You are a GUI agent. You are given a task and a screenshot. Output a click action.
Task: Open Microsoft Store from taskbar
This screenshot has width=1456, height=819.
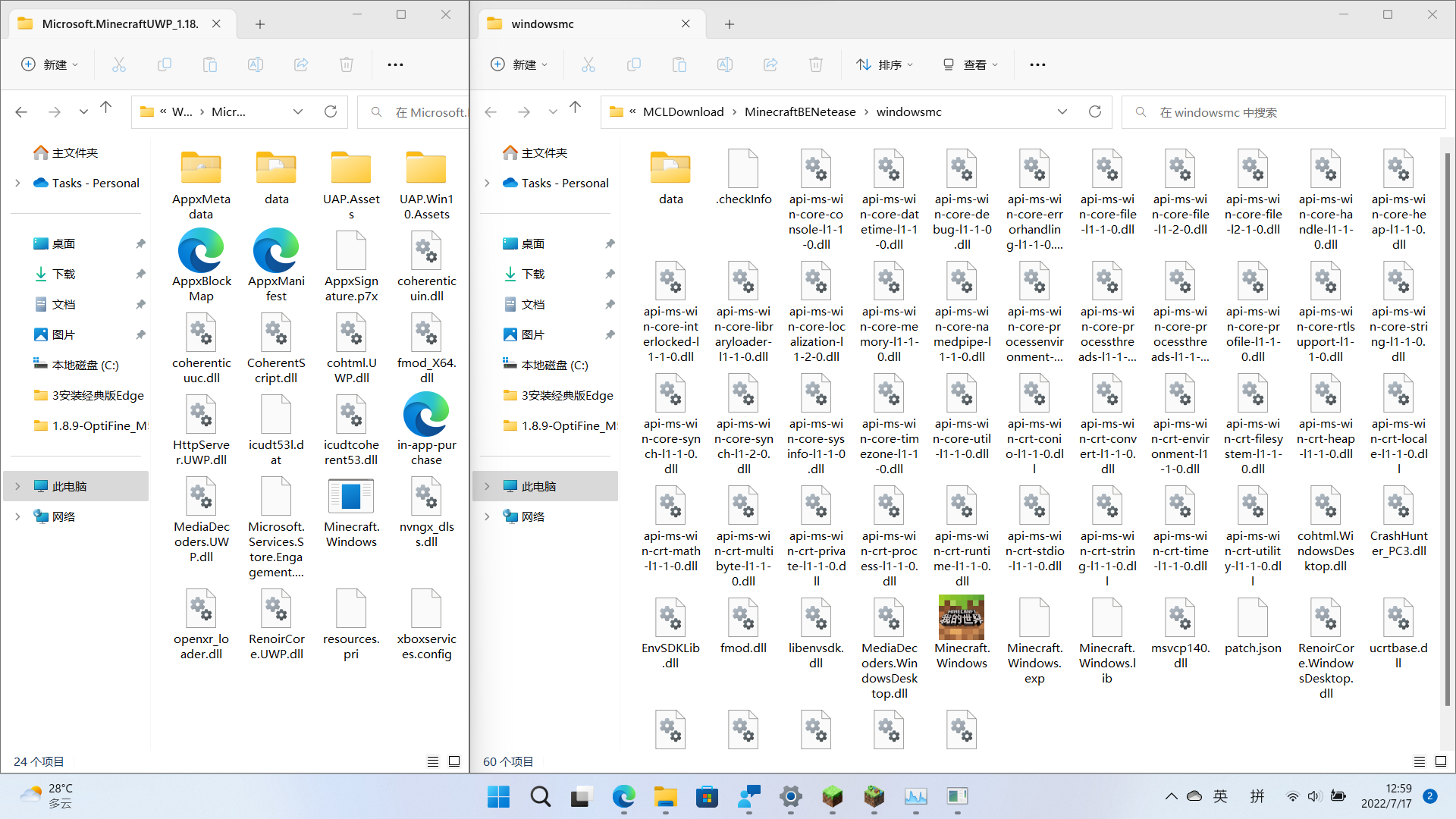click(707, 796)
